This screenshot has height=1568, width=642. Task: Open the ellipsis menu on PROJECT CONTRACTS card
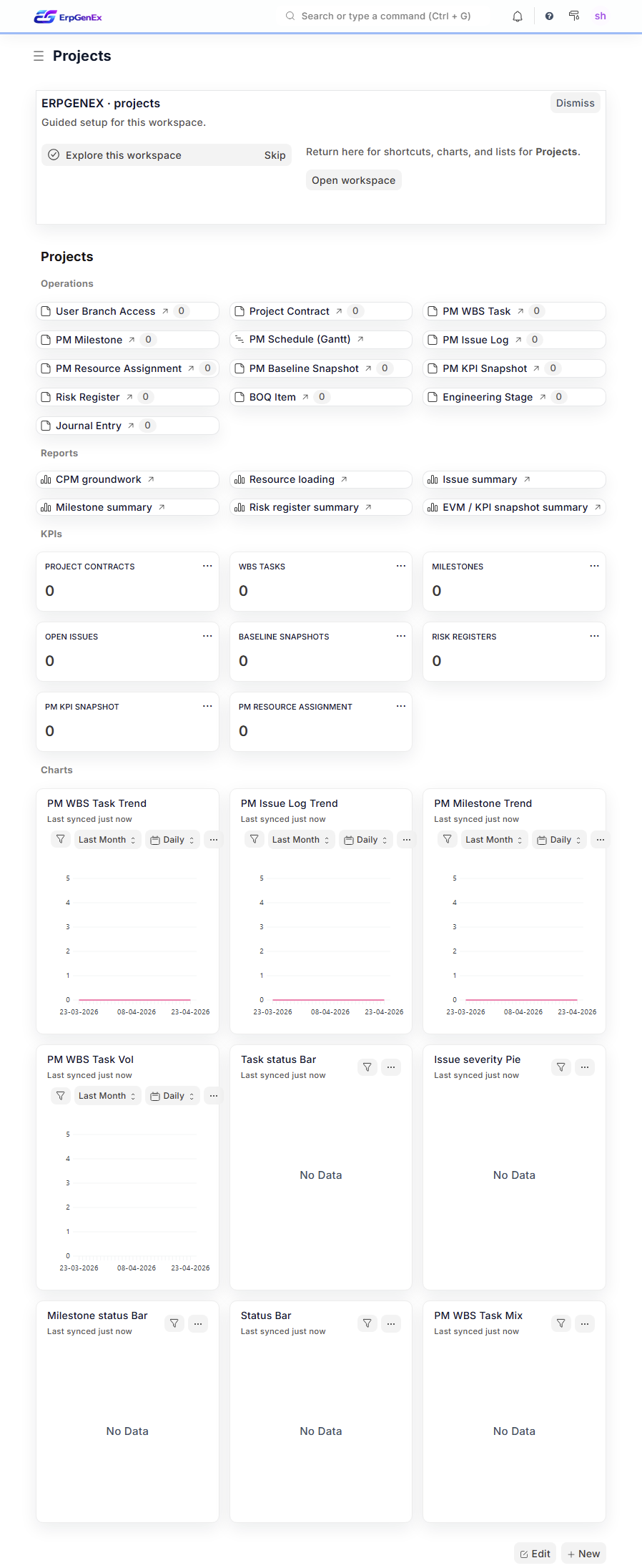[207, 565]
